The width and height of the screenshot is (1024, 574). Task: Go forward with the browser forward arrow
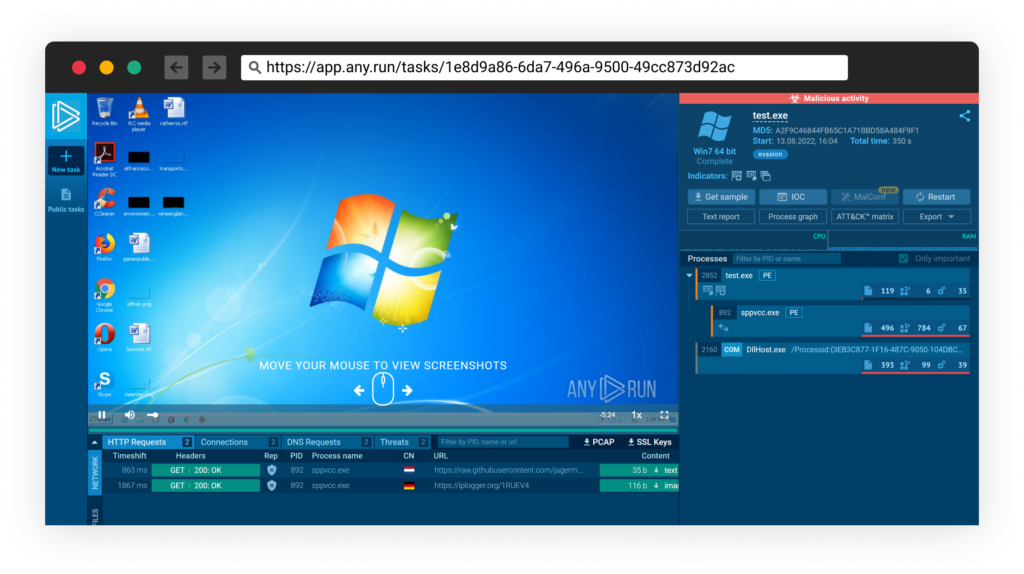214,67
